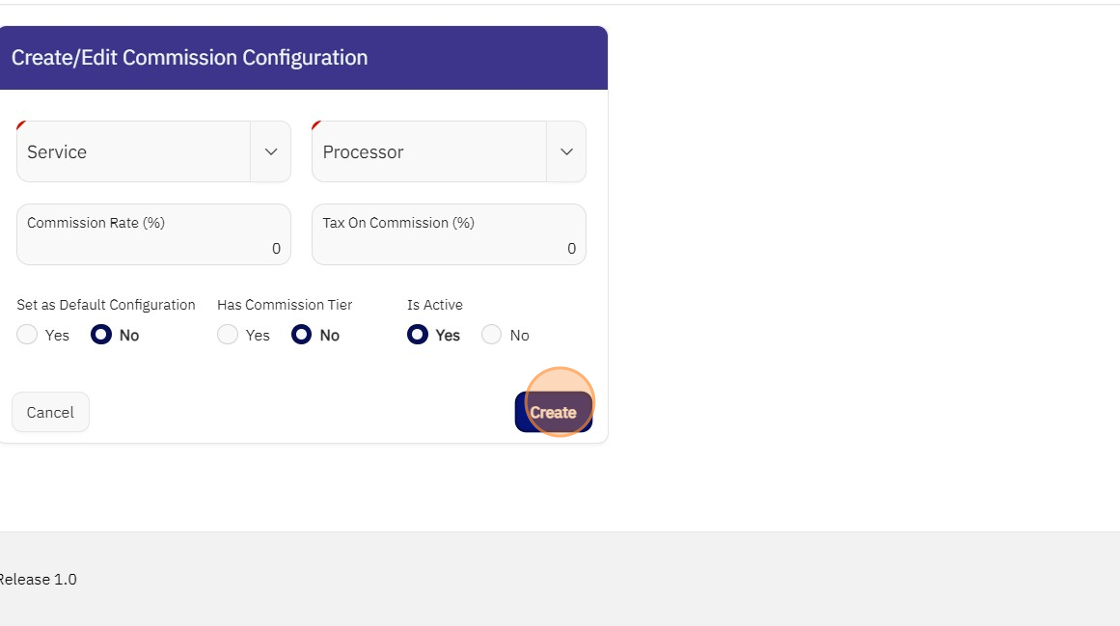This screenshot has width=1120, height=626.
Task: Choose Yes for Has Commission Tier
Action: pos(228,335)
